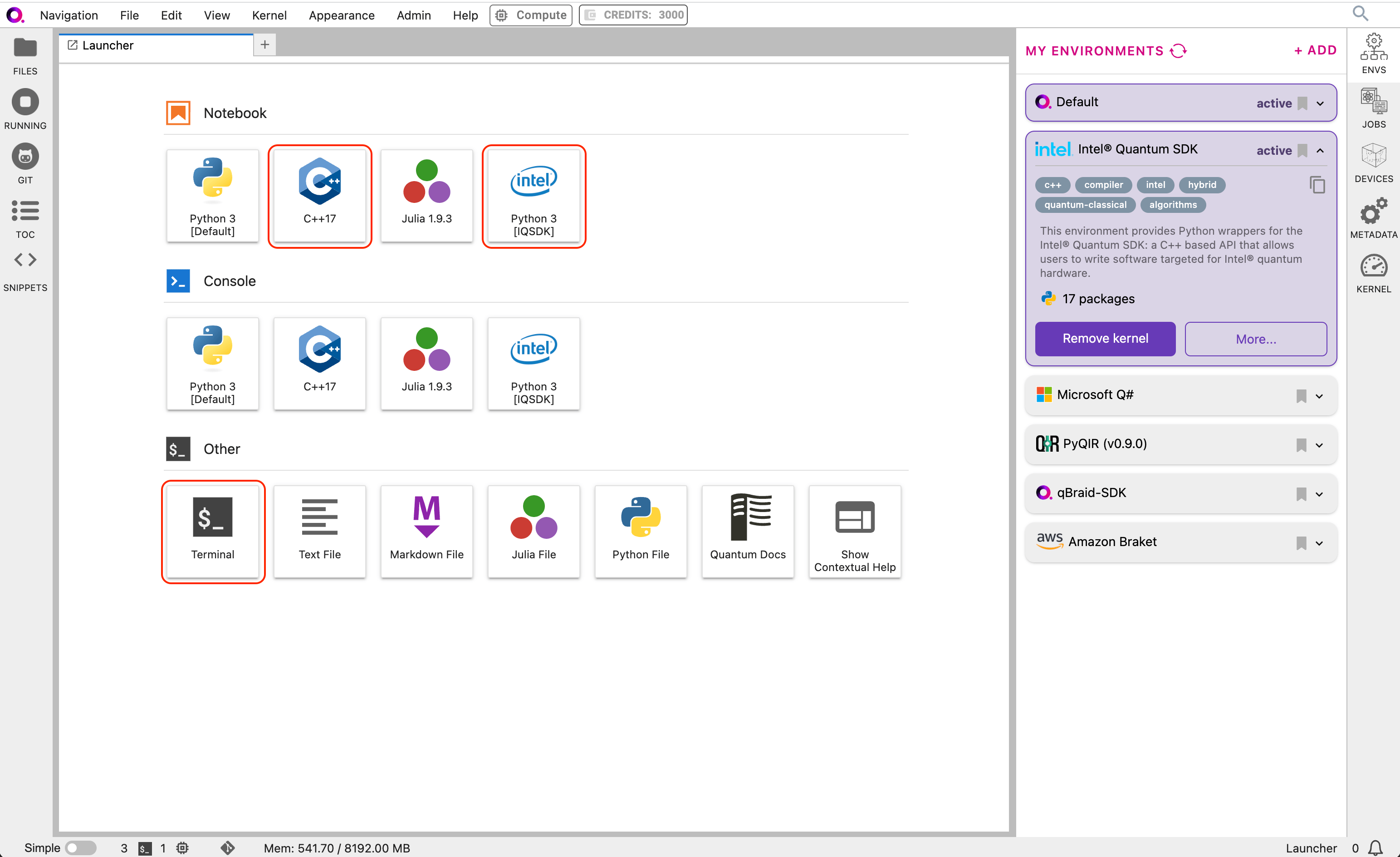Open the Kernel menu

coord(269,15)
